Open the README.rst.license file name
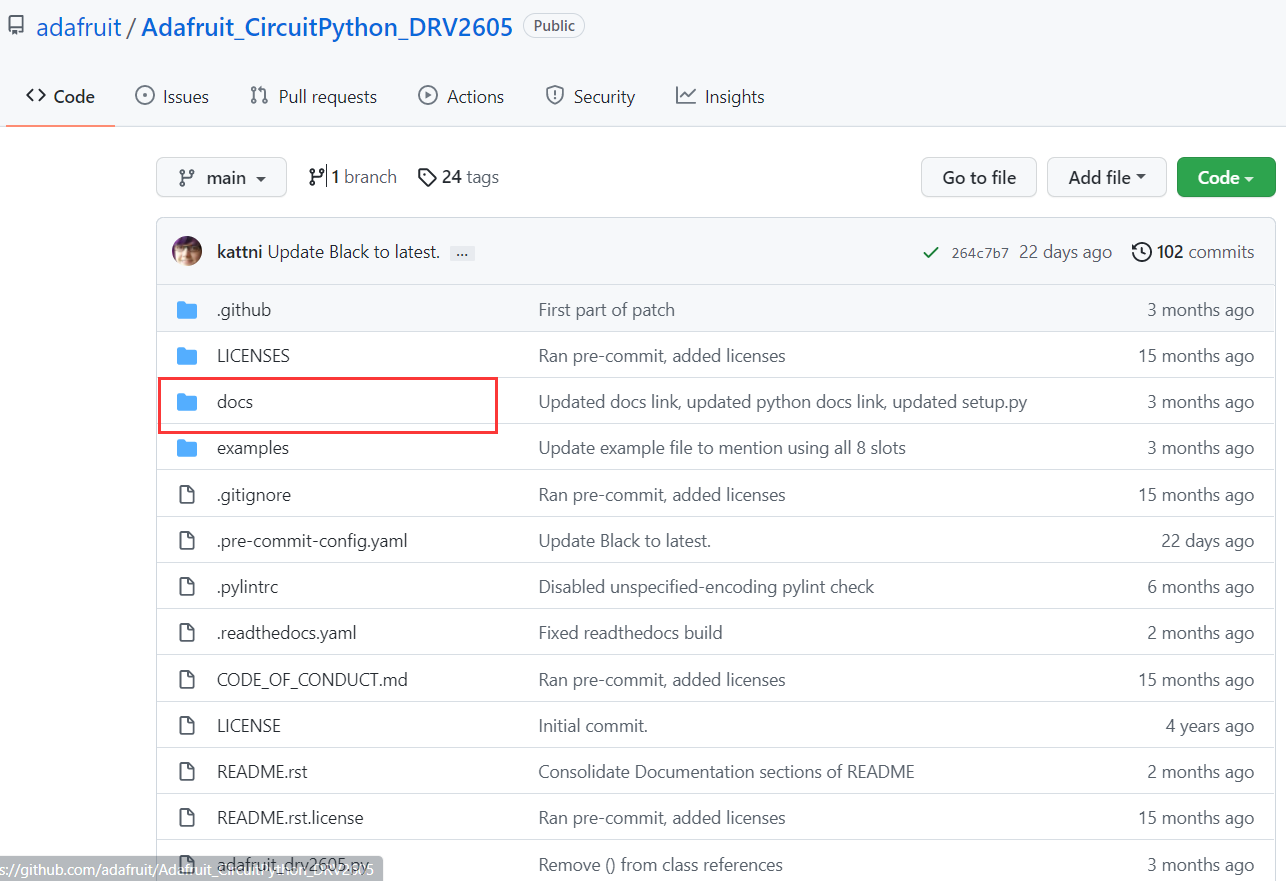Image resolution: width=1286 pixels, height=881 pixels. tap(290, 818)
